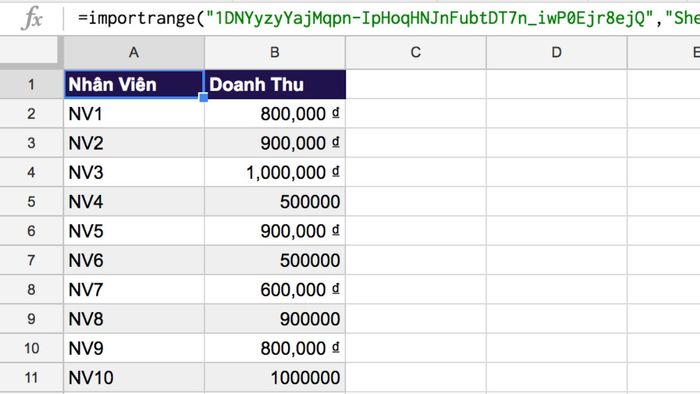The width and height of the screenshot is (700, 394).
Task: Select row 5 header
Action: pos(31,201)
